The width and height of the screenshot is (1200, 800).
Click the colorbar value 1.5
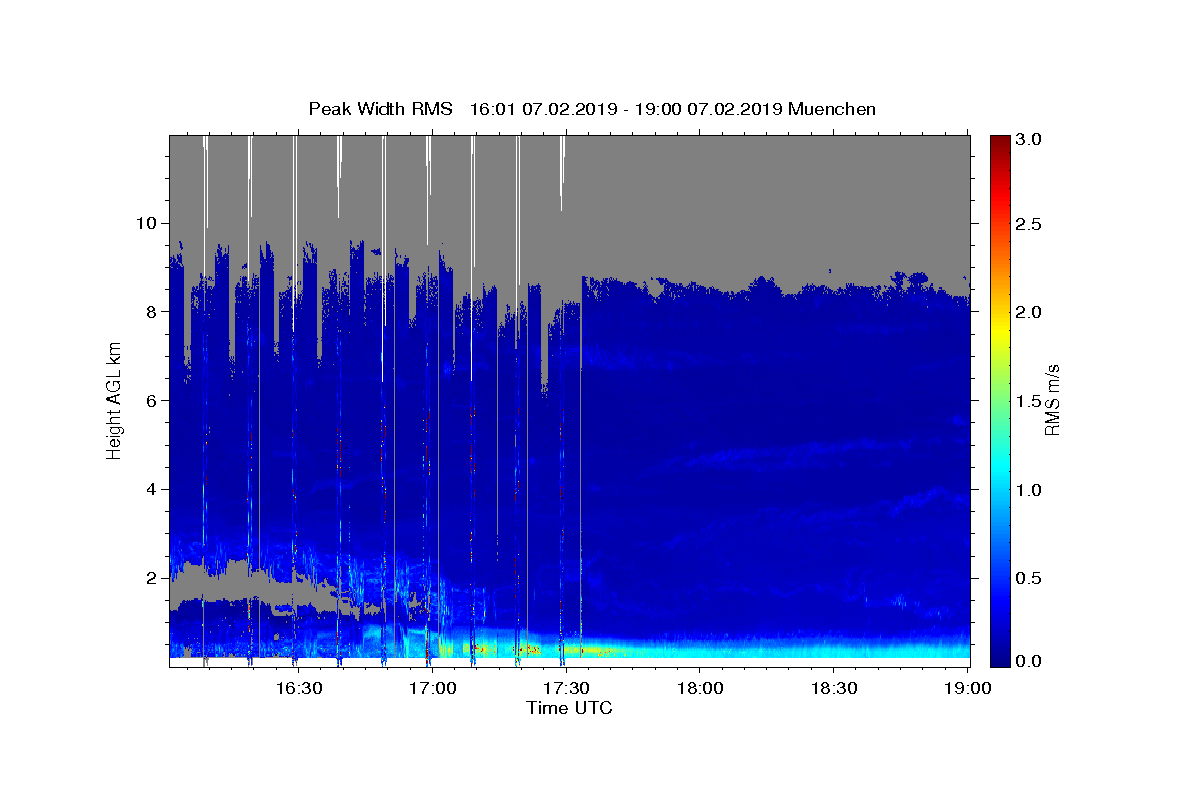[x=1029, y=401]
